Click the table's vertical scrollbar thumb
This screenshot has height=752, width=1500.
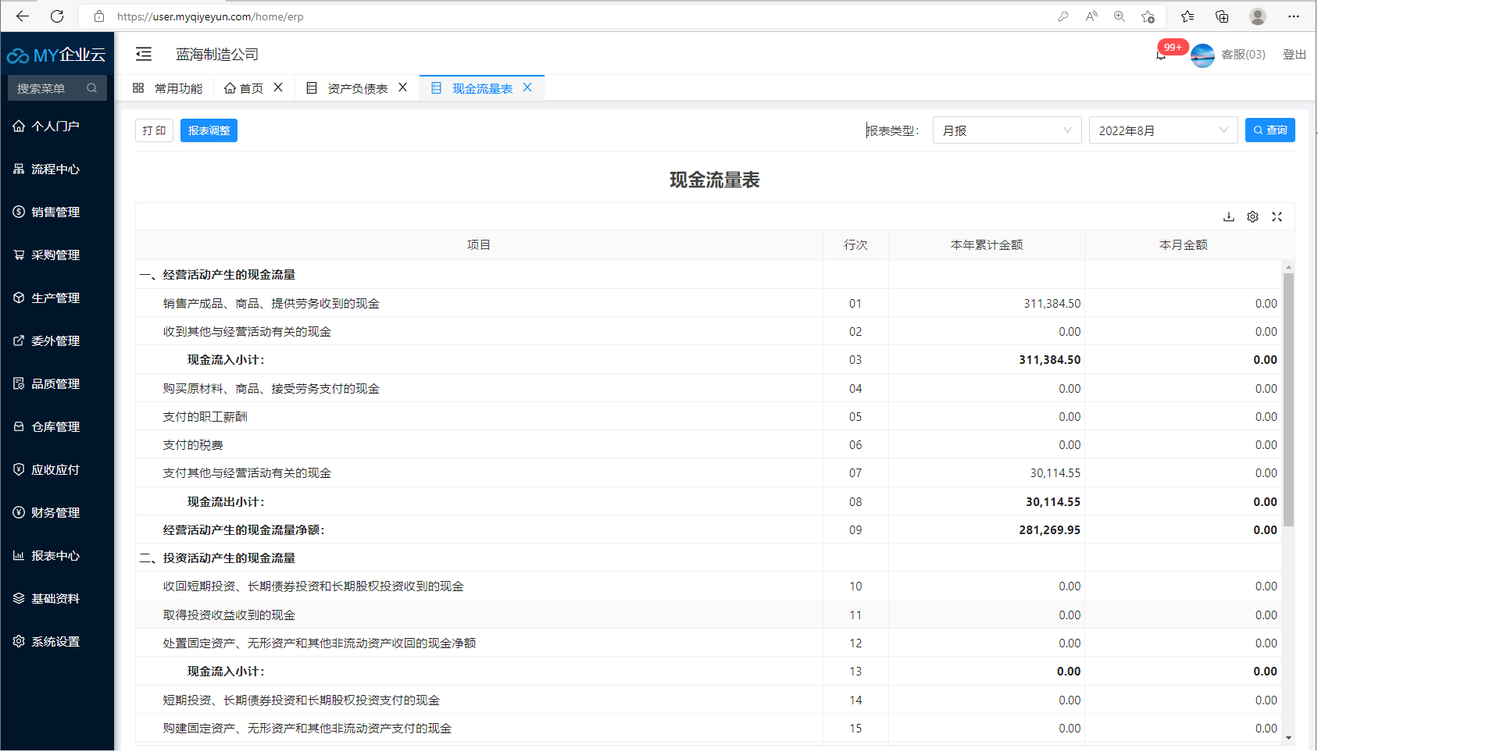click(1288, 400)
